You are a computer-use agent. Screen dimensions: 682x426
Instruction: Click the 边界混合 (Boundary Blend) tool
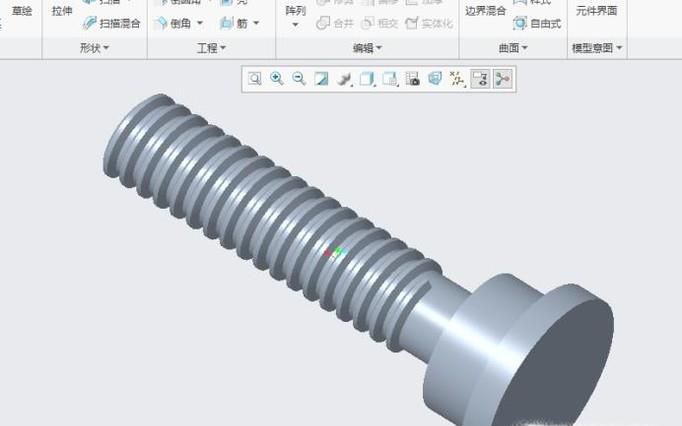tap(486, 10)
